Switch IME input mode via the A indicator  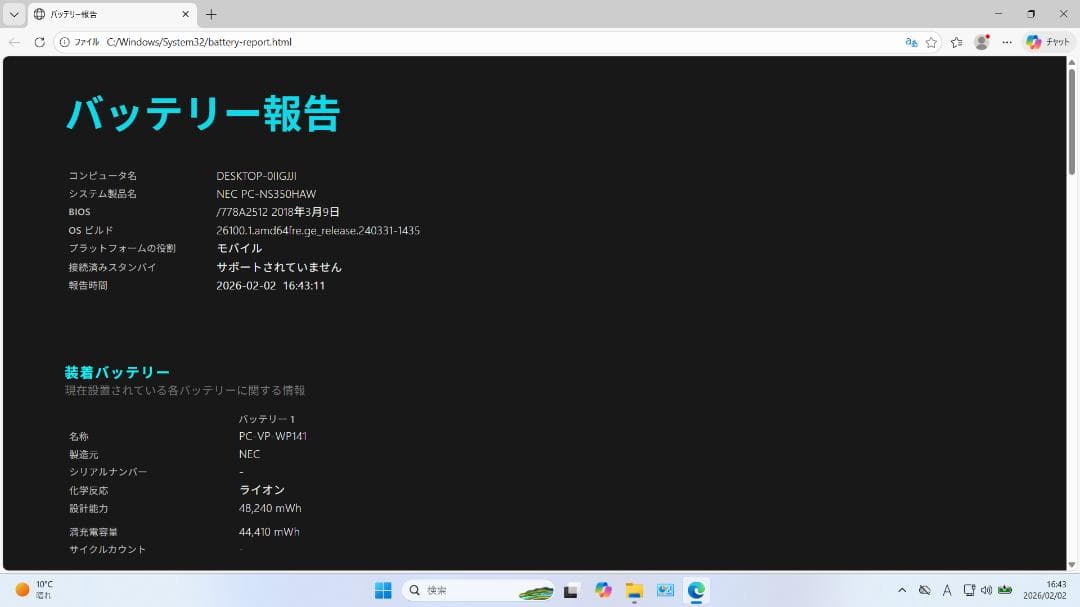947,590
